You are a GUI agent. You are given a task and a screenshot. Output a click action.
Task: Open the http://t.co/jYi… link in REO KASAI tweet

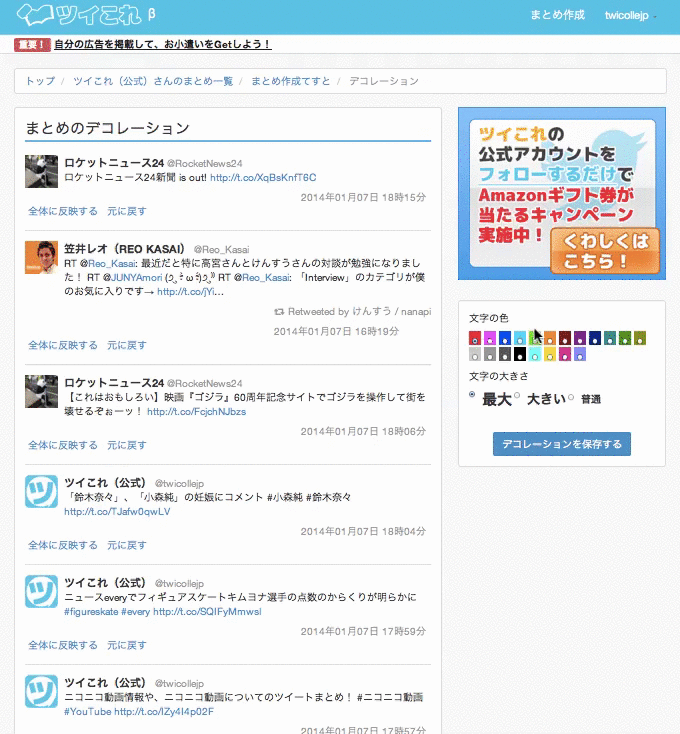(190, 292)
